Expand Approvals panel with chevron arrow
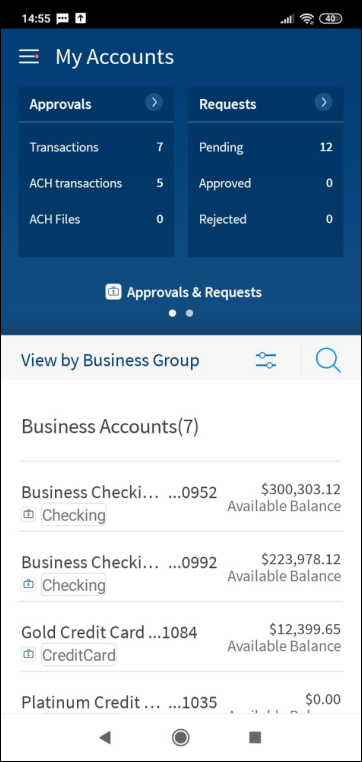The width and height of the screenshot is (362, 762). pyautogui.click(x=154, y=103)
